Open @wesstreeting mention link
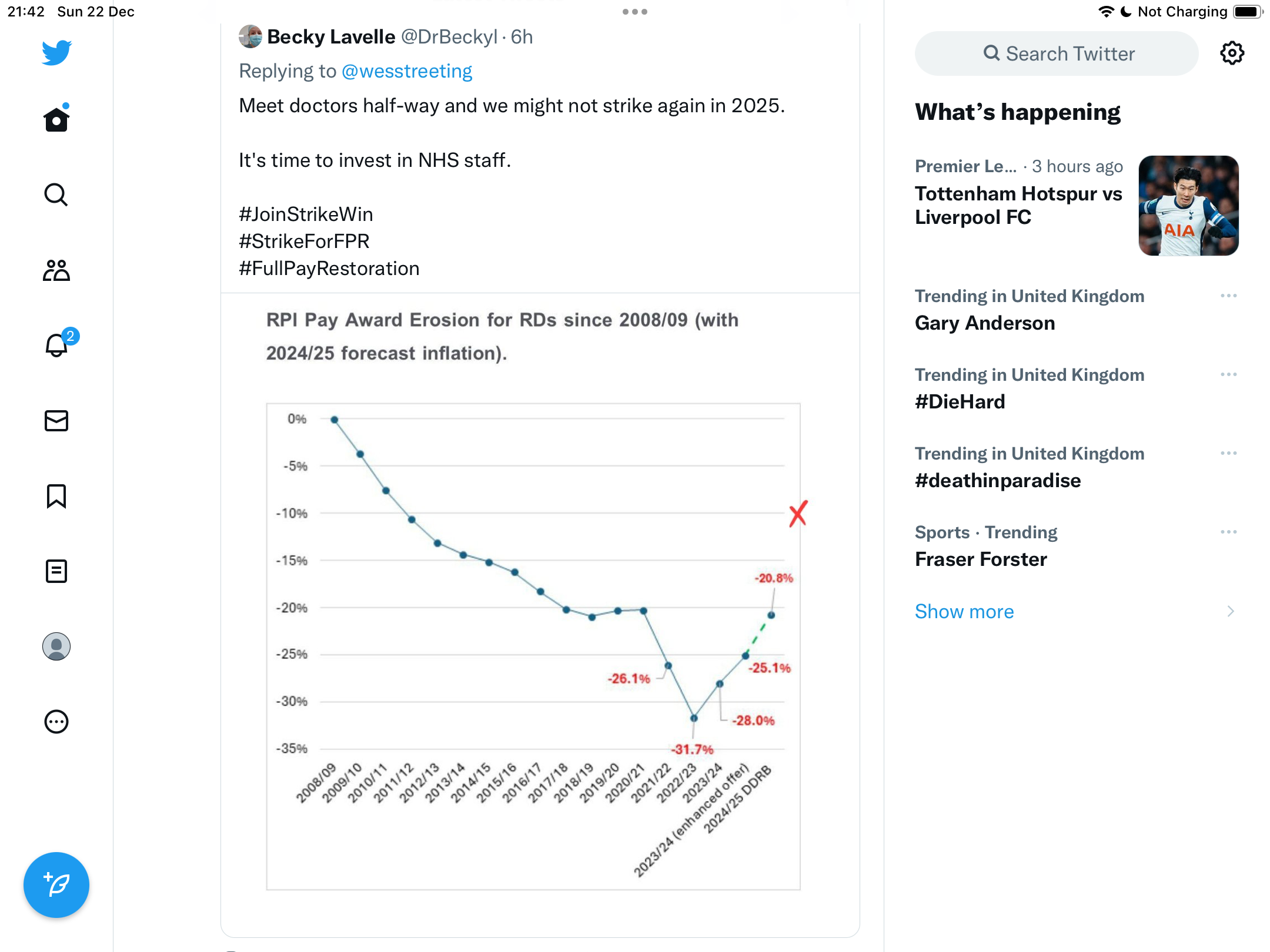 tap(407, 71)
